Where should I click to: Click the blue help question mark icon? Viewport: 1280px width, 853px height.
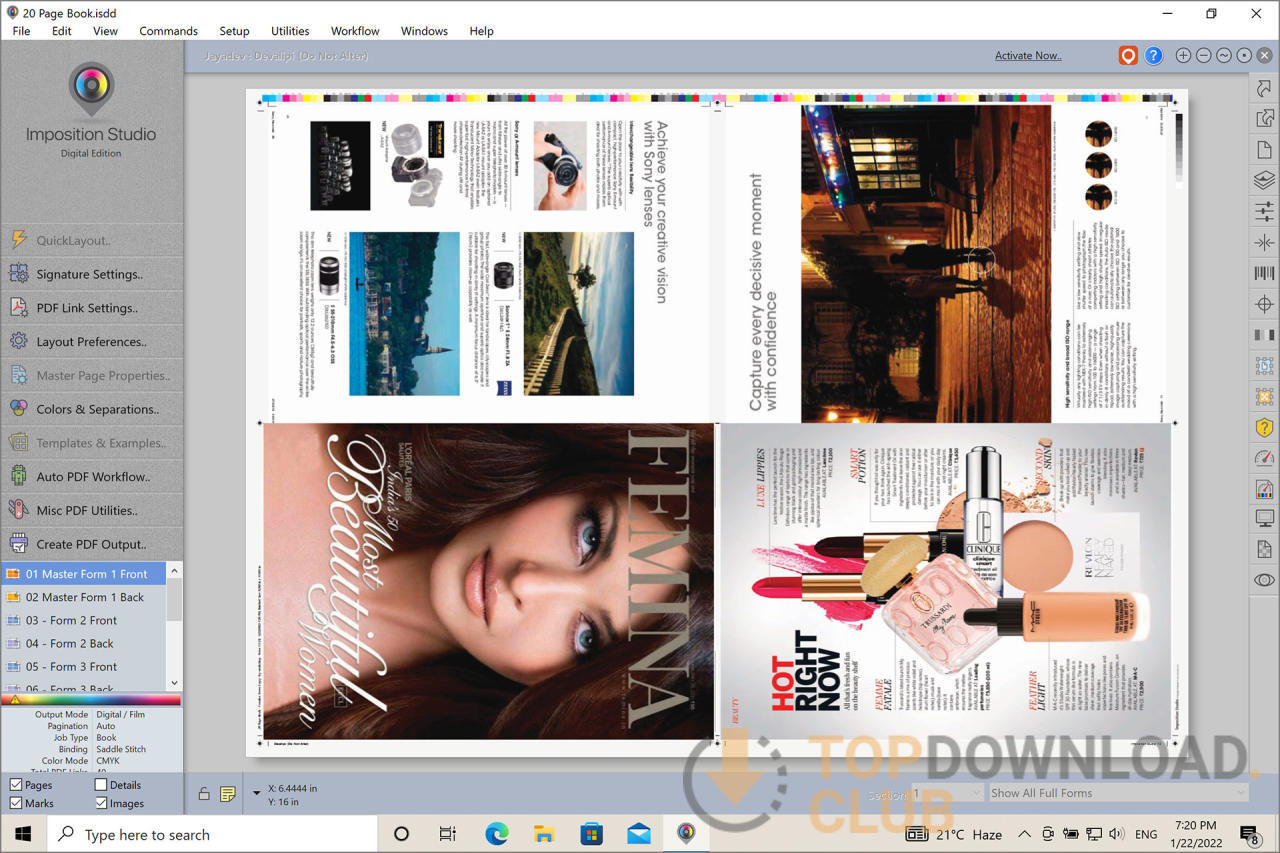(x=1153, y=56)
